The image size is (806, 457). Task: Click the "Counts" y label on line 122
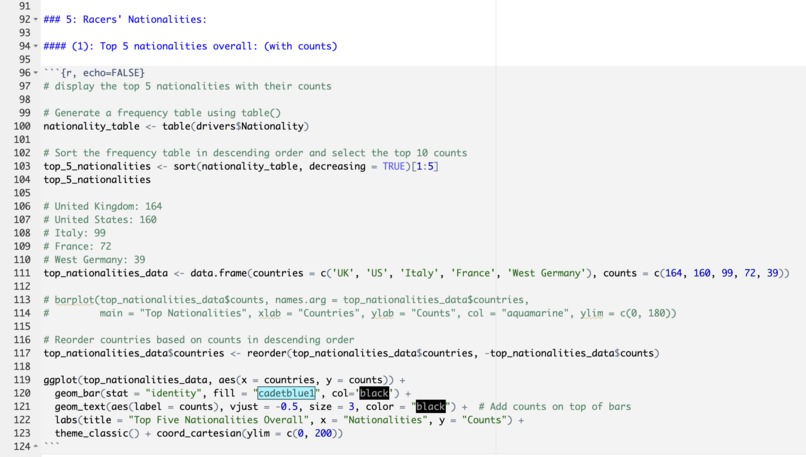click(x=482, y=421)
